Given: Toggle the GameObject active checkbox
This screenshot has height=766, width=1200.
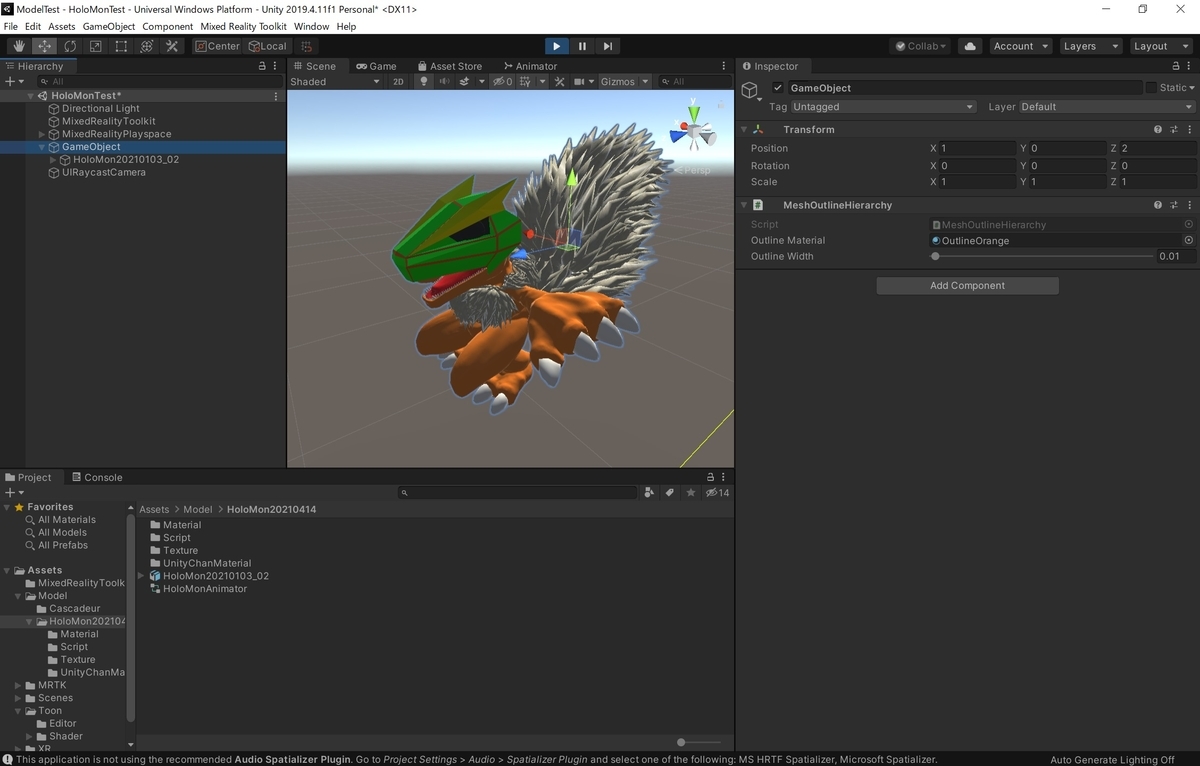Looking at the screenshot, I should pos(778,88).
